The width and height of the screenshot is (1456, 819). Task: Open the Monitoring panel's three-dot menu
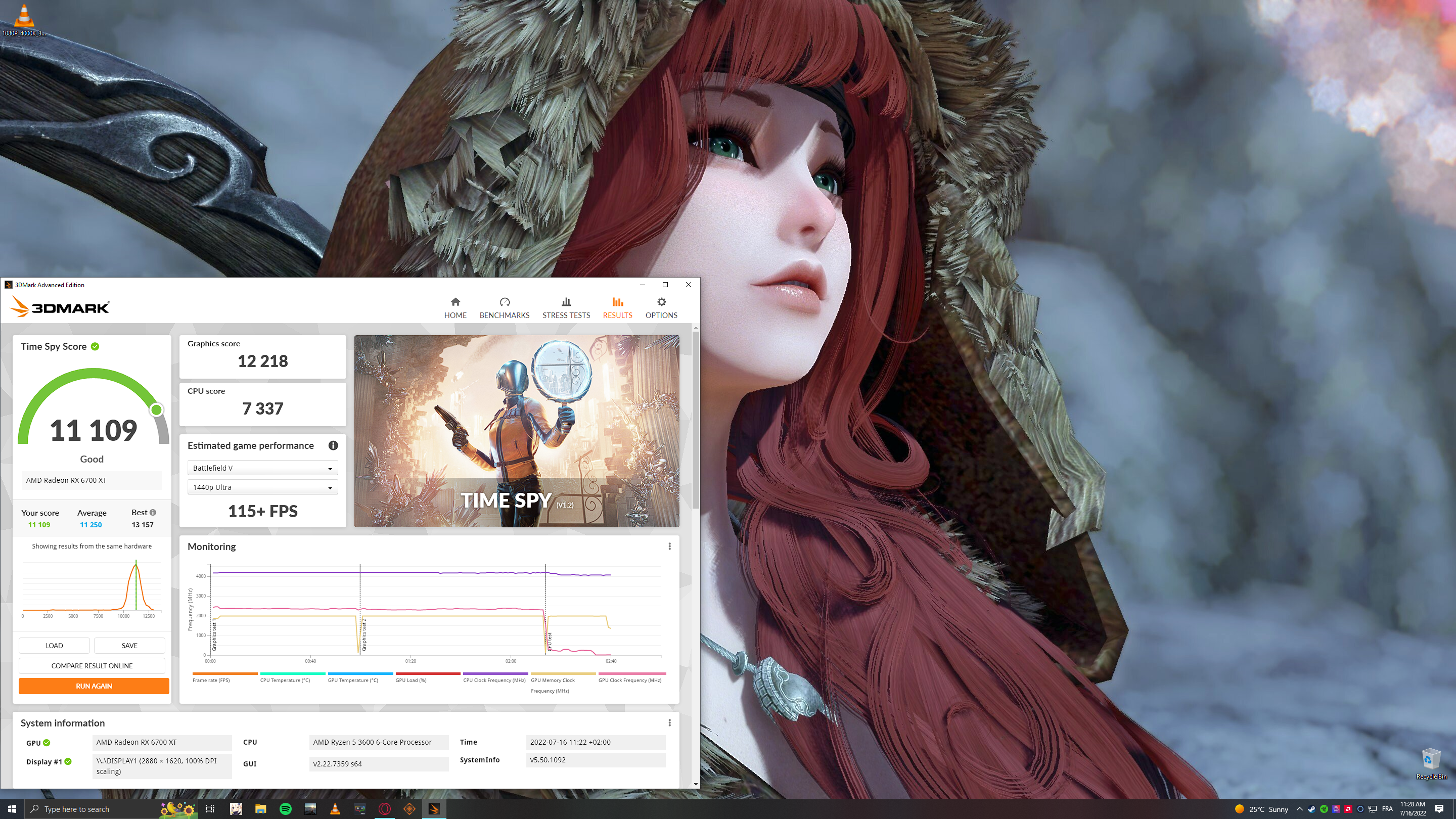click(669, 546)
